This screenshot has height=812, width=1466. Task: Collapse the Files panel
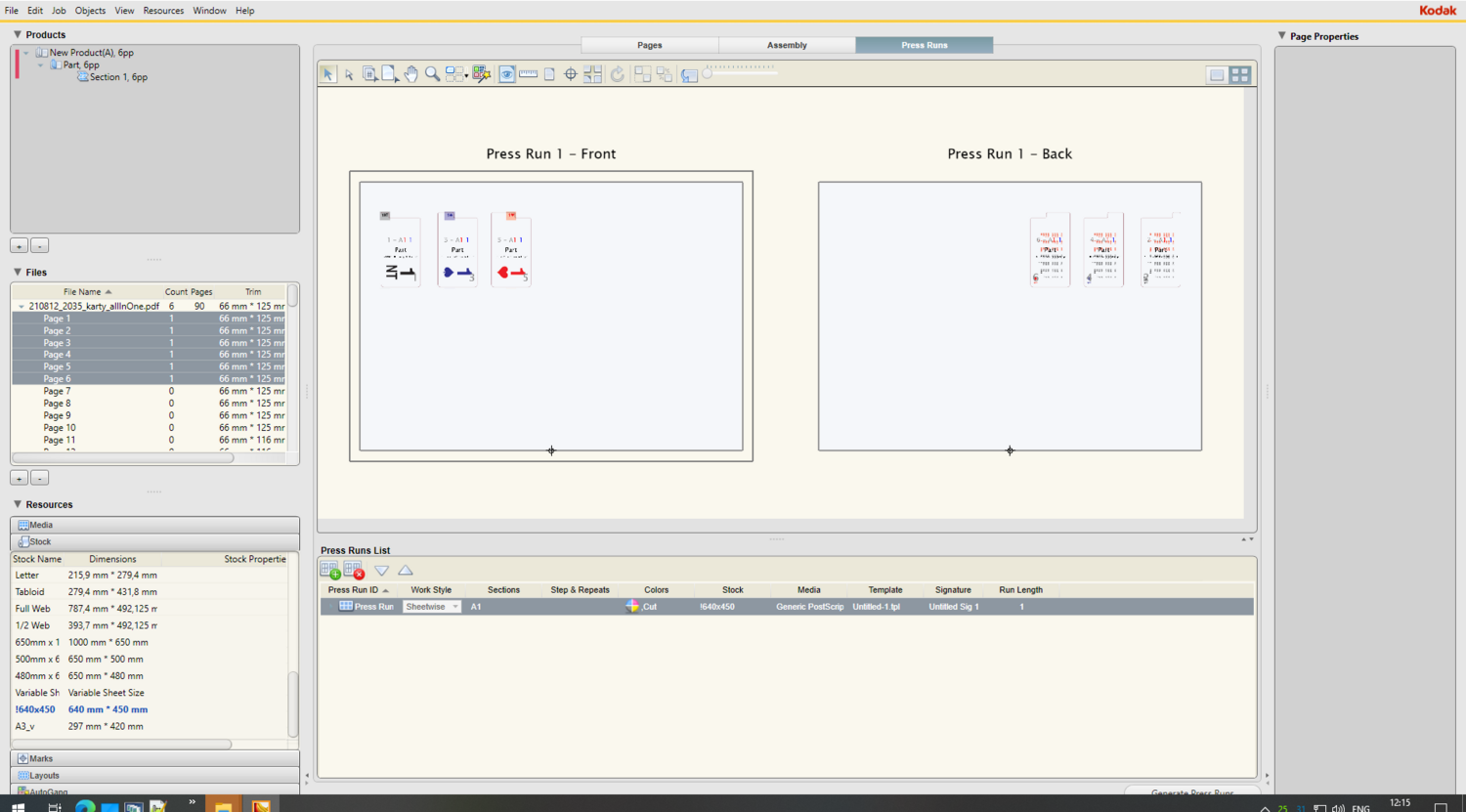click(17, 272)
